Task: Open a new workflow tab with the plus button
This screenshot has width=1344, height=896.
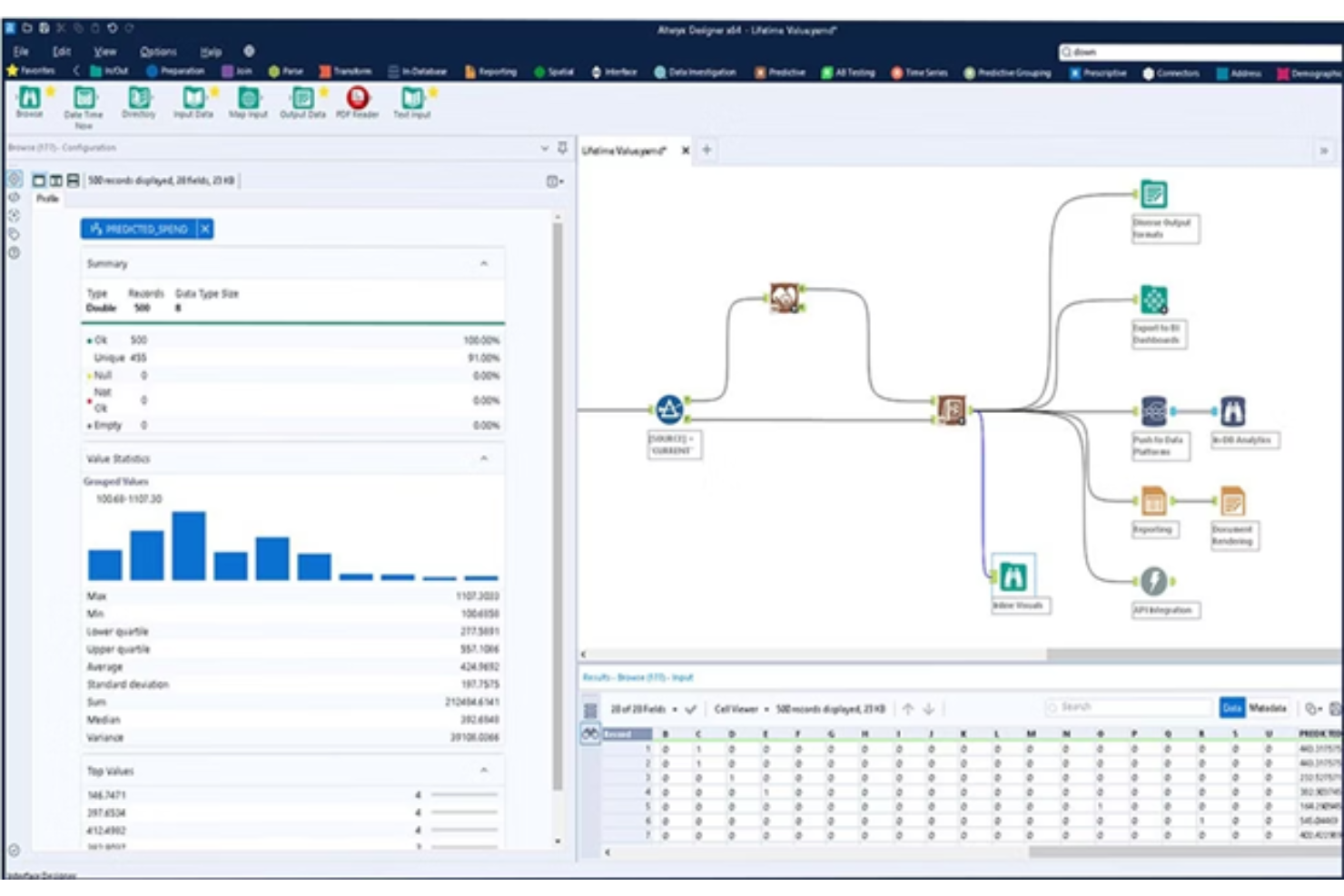Action: pos(707,152)
